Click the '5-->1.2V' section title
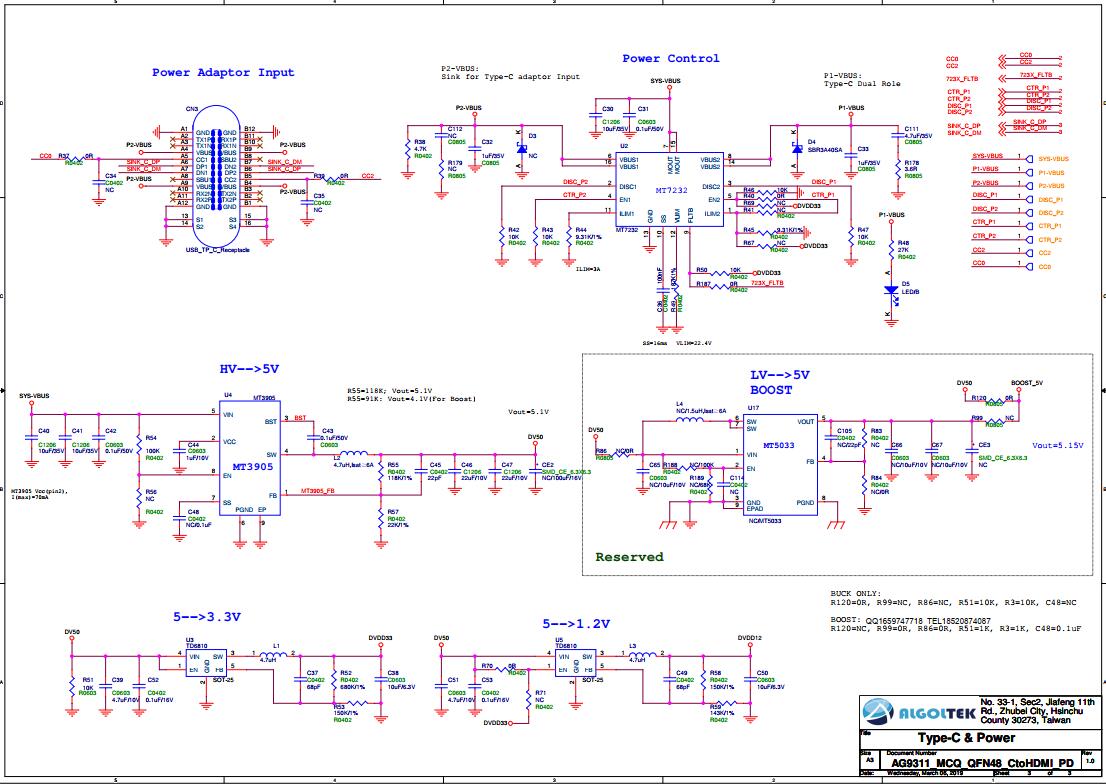 pyautogui.click(x=576, y=624)
